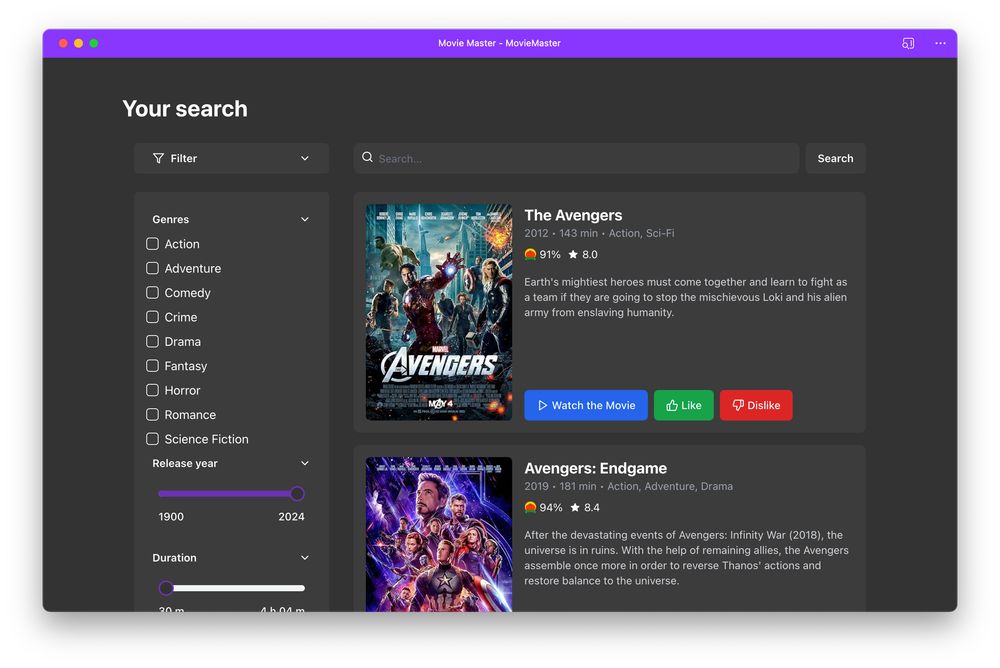Click the Genres section heading
The image size is (1000, 668).
(x=170, y=219)
